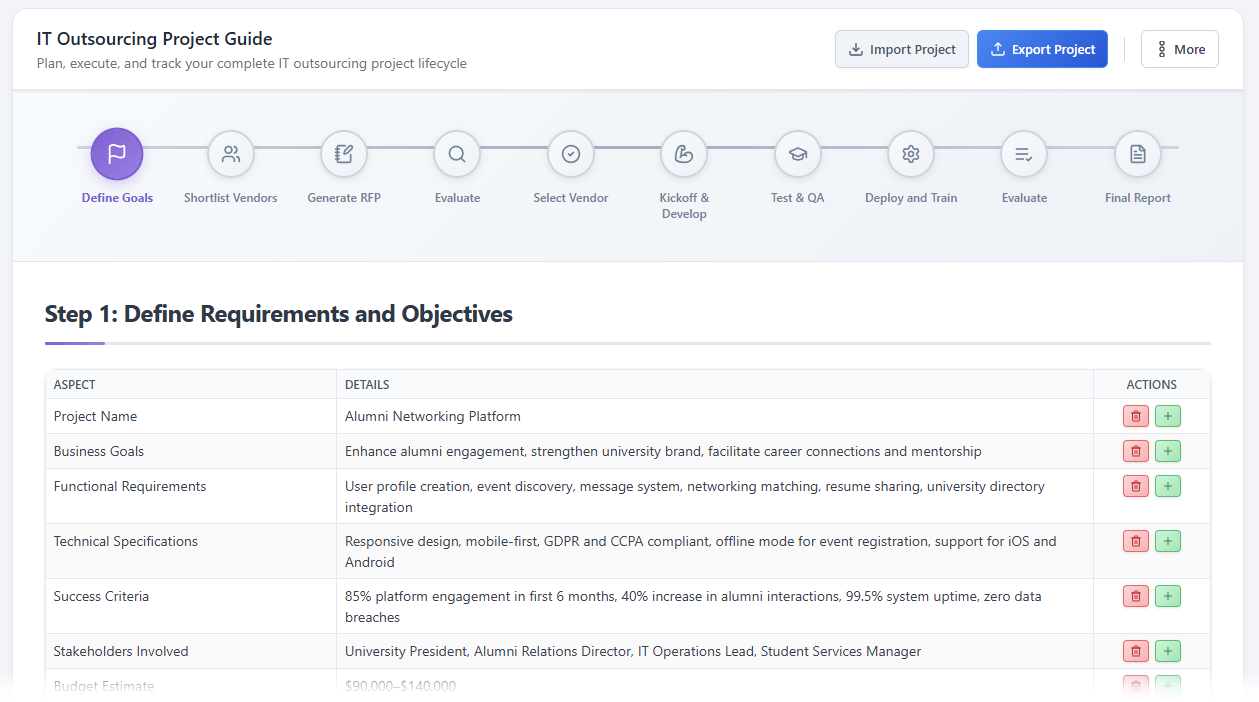Click the Evaluate magnifier step icon
This screenshot has width=1259, height=702.
pyautogui.click(x=457, y=153)
